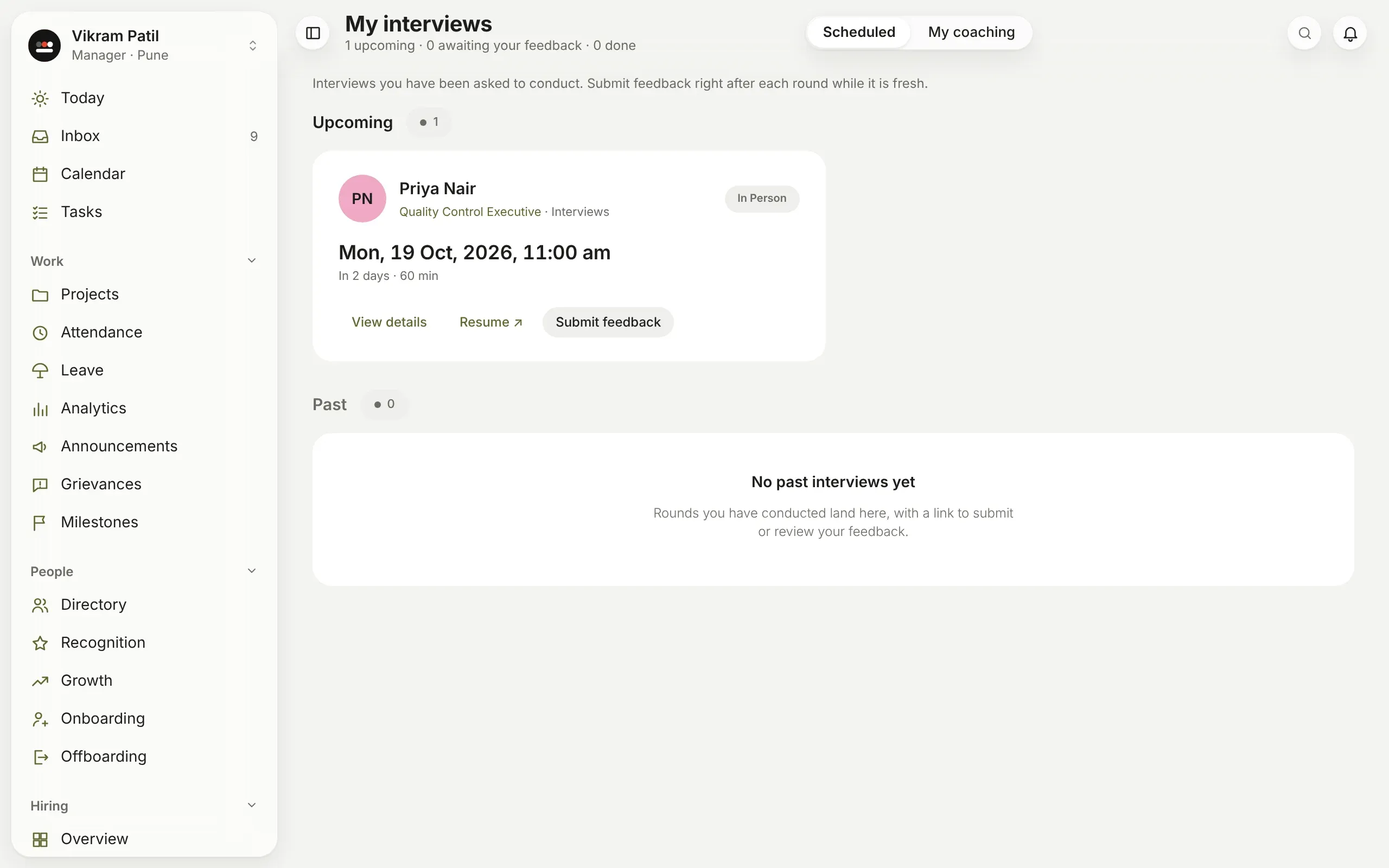Image resolution: width=1389 pixels, height=868 pixels.
Task: Open Grievances via its message icon
Action: point(40,484)
